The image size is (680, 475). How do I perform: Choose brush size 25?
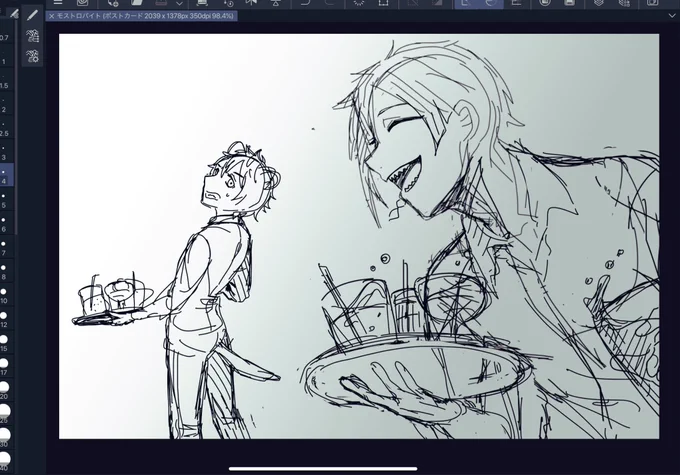coord(4,415)
